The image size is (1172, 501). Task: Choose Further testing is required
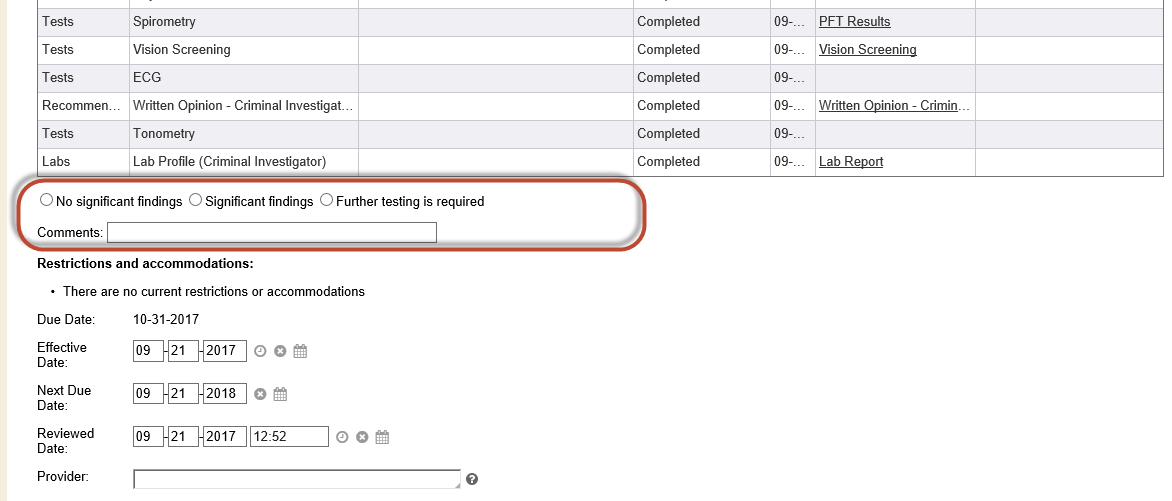click(326, 200)
